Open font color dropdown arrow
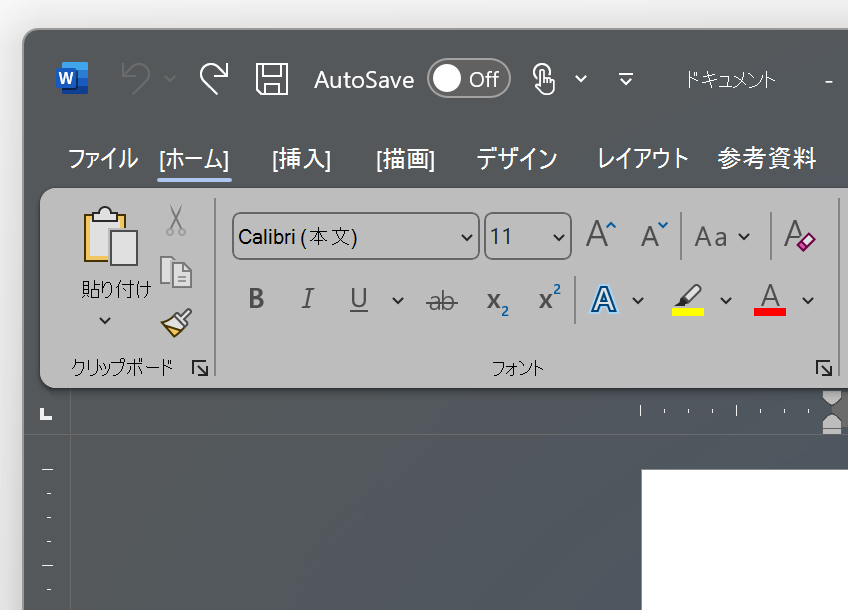Viewport: 848px width, 610px height. [x=808, y=301]
